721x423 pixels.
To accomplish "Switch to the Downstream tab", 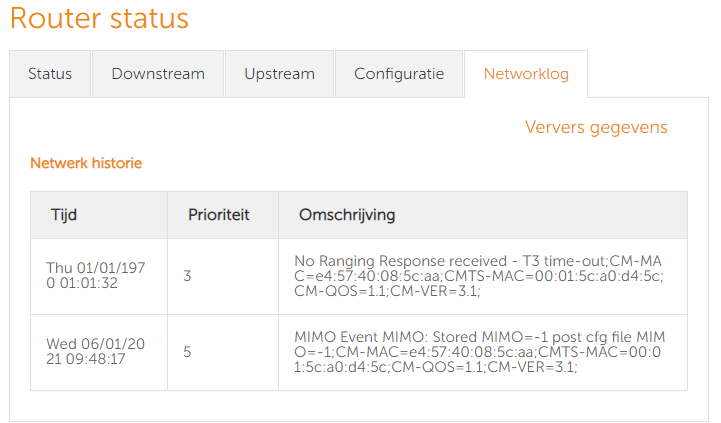I will point(158,74).
